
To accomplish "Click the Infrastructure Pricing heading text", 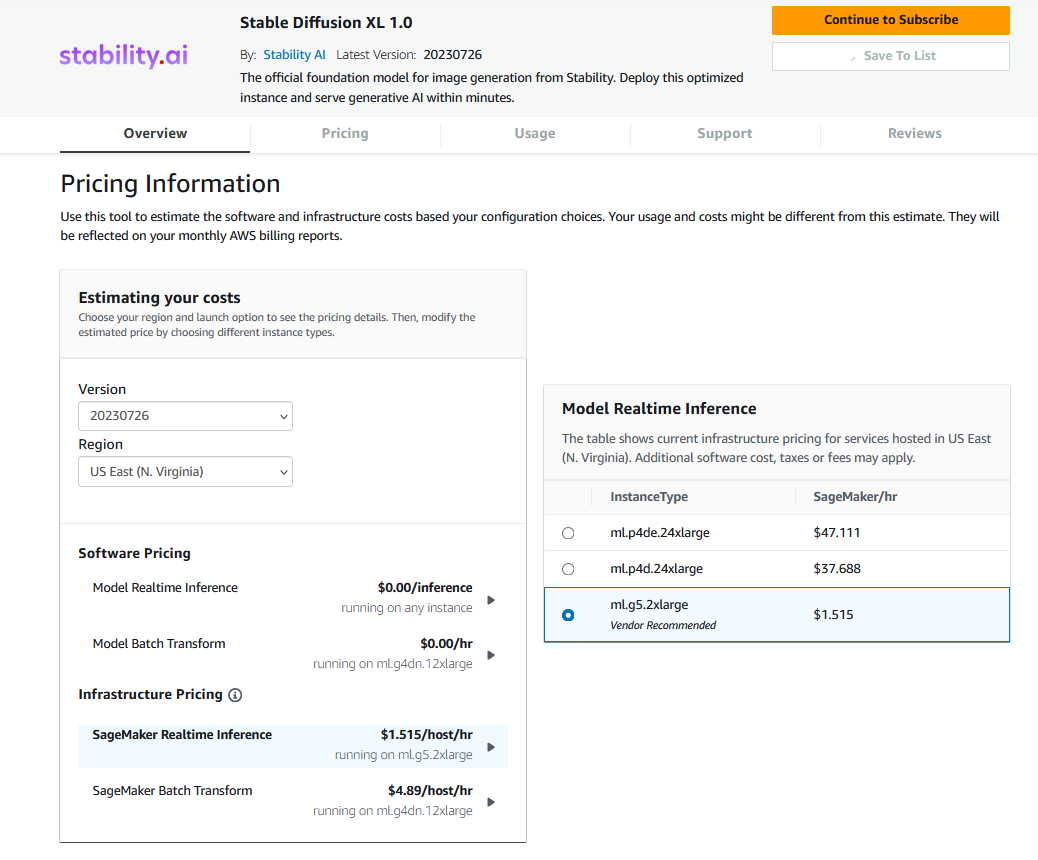I will (x=150, y=694).
